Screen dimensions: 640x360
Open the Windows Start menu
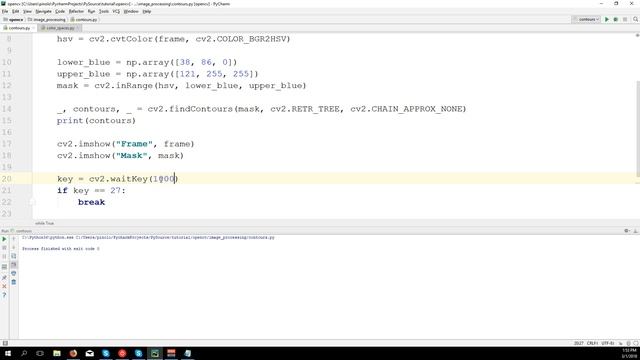(8, 353)
